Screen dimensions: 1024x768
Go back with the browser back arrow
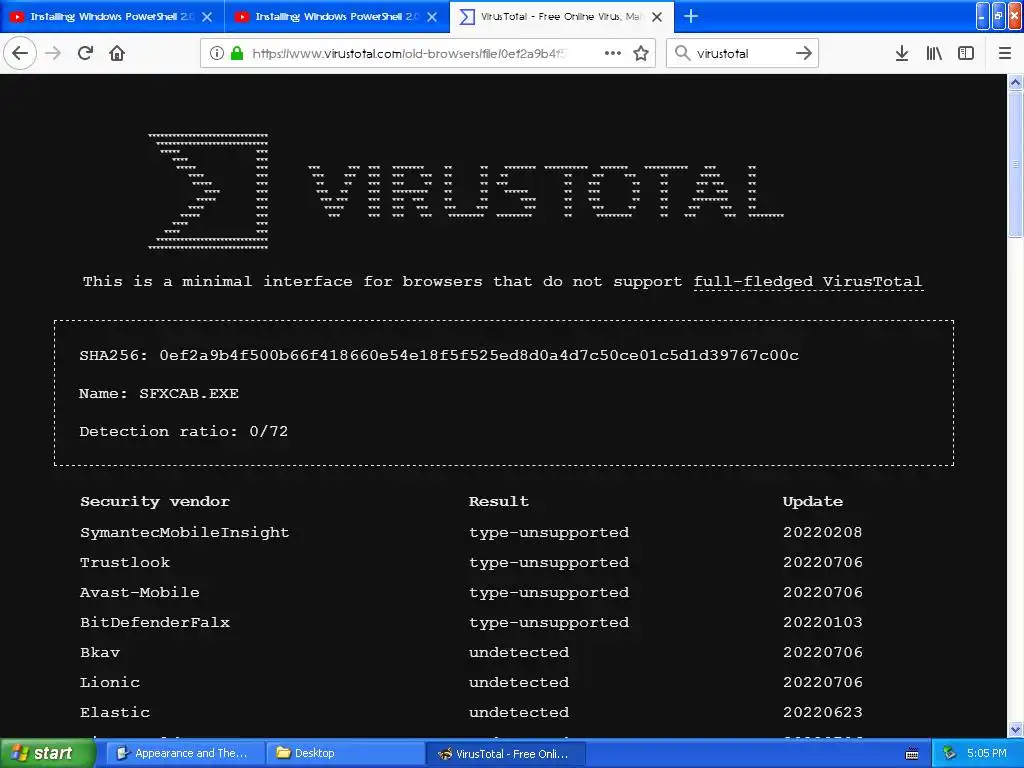click(x=20, y=53)
